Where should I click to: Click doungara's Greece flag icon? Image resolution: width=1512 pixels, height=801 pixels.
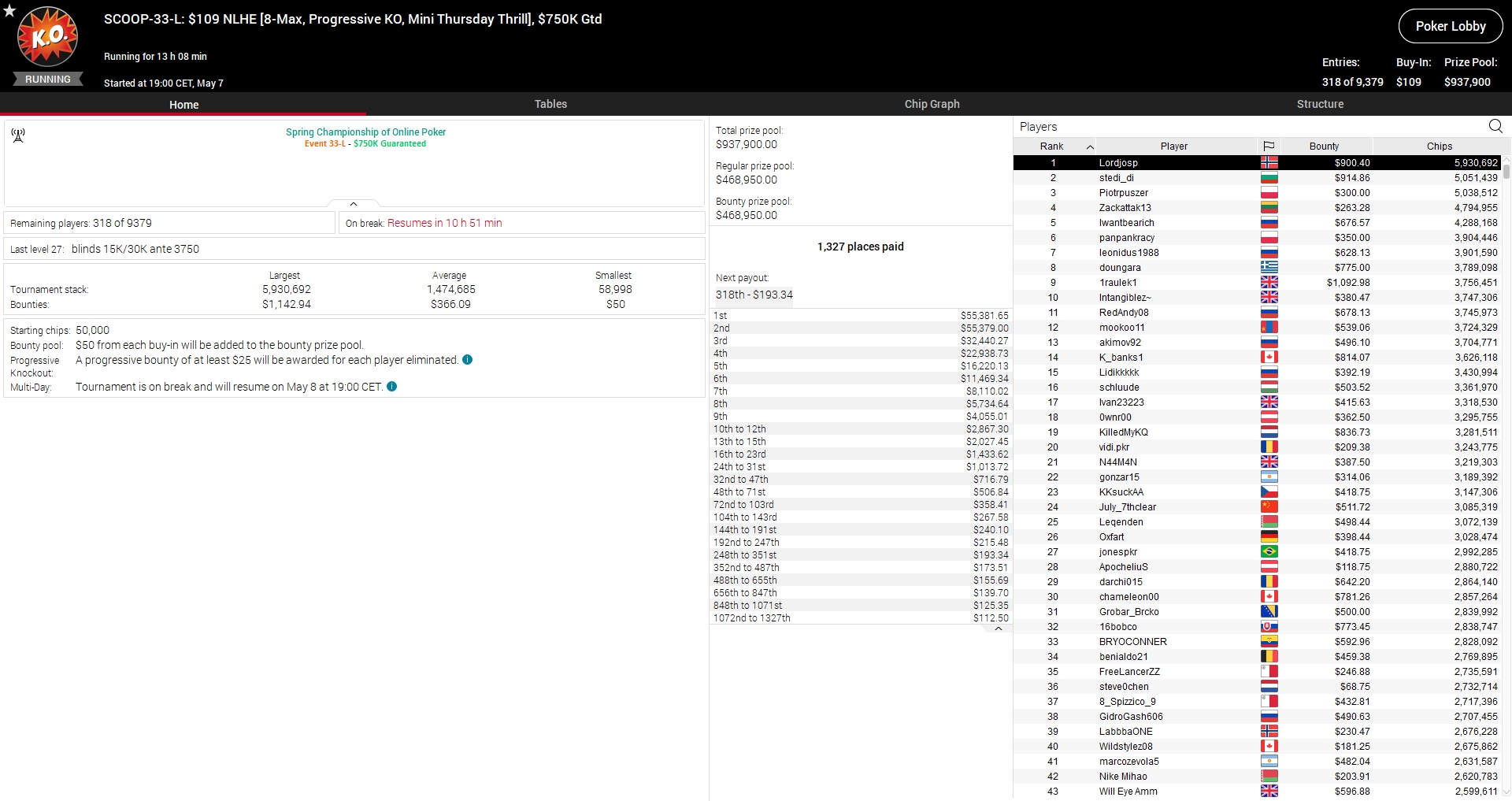1269,268
